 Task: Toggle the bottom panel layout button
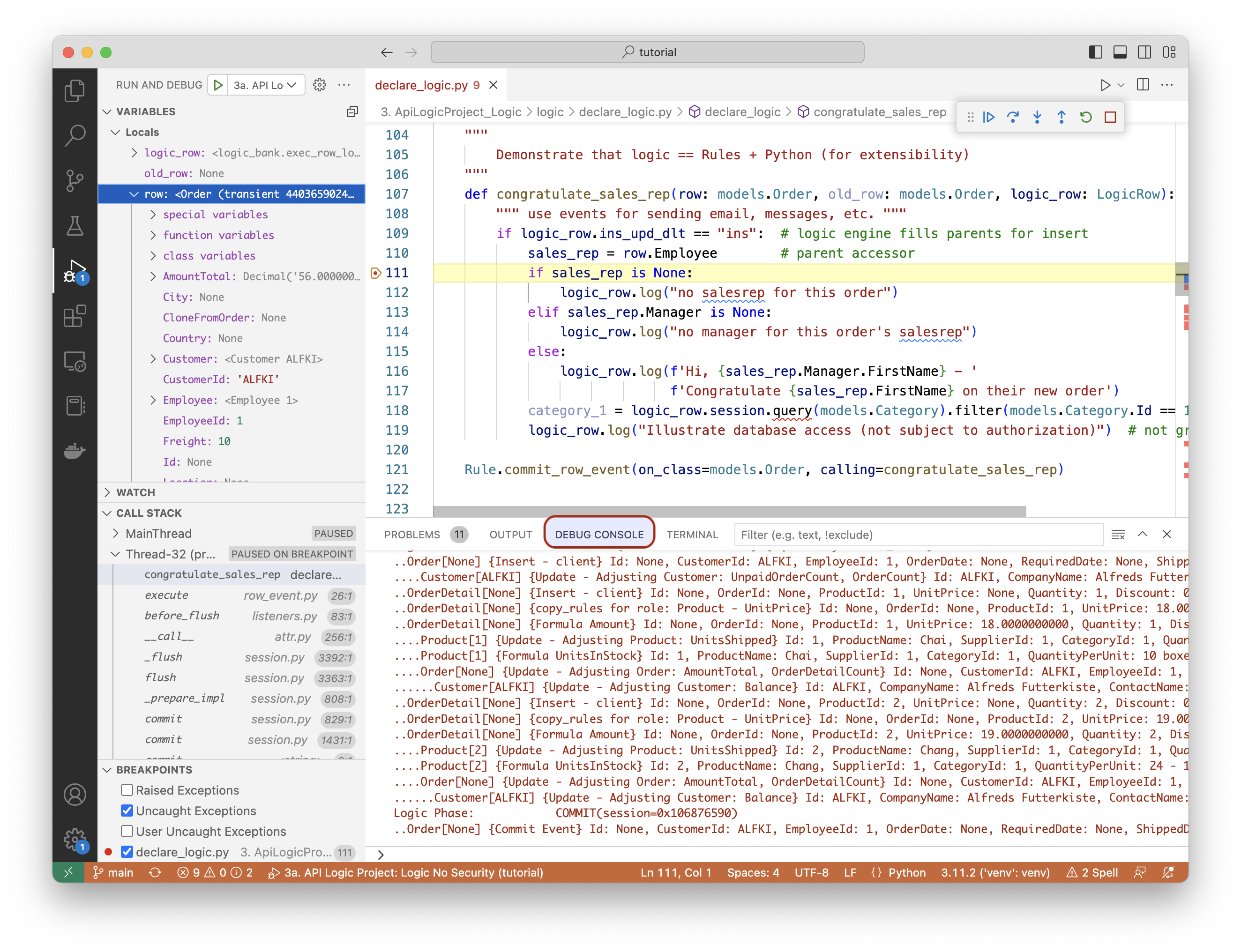click(1120, 52)
